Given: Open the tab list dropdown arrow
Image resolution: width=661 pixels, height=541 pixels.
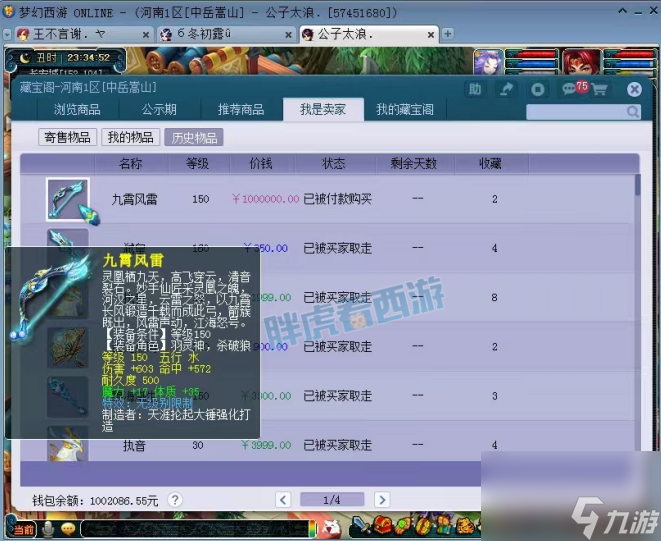Looking at the screenshot, I should point(7,34).
